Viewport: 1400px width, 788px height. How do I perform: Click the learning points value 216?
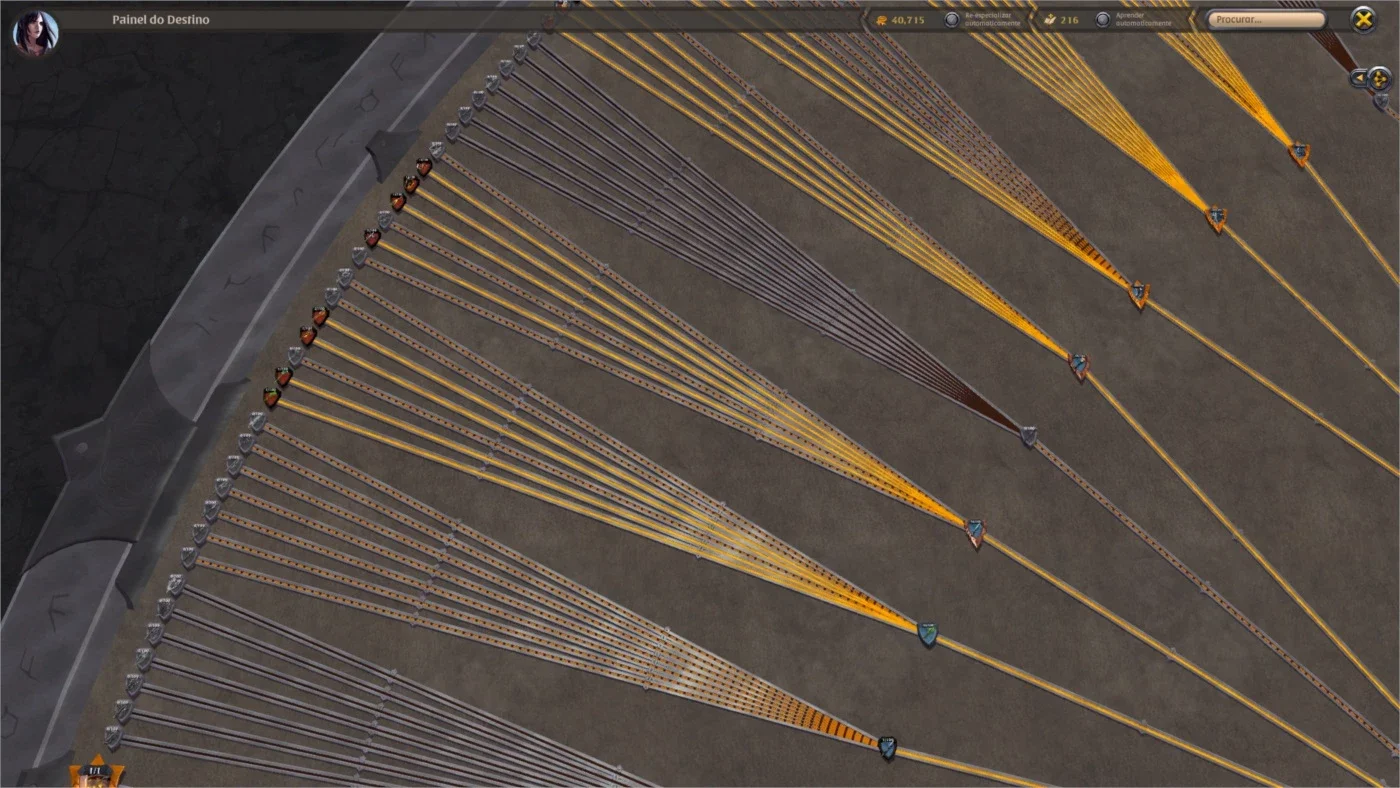(1070, 19)
